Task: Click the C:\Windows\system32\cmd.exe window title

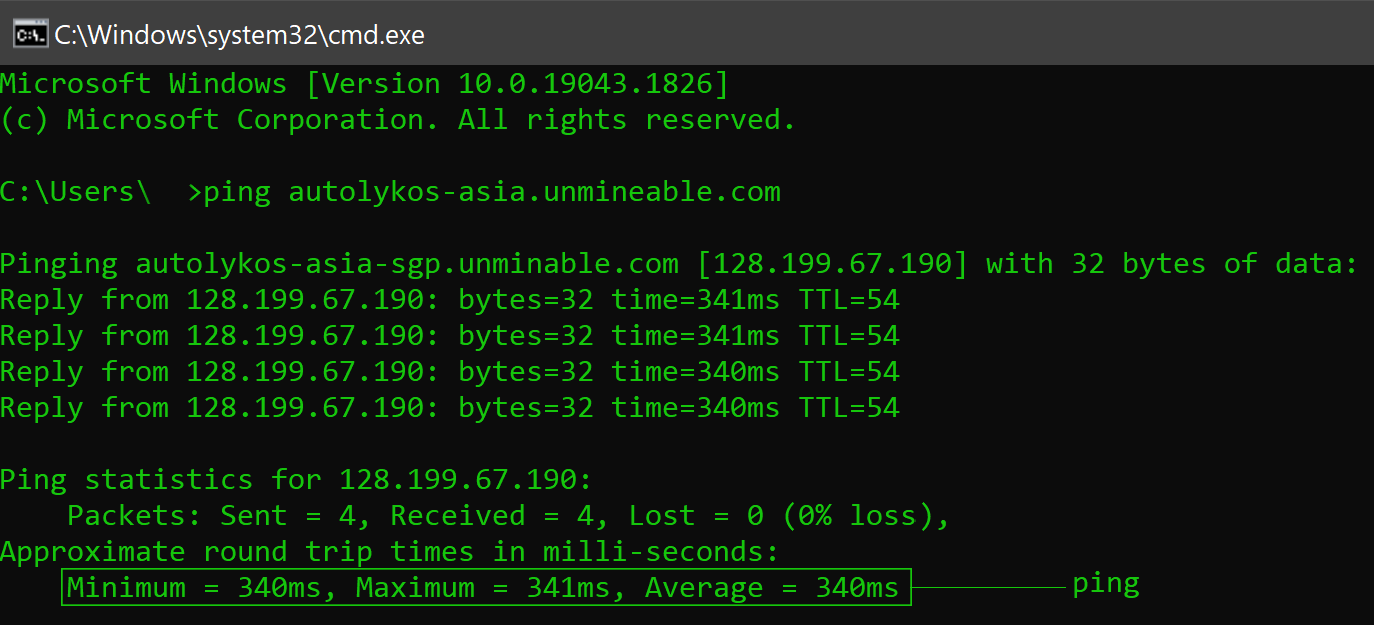Action: 239,35
